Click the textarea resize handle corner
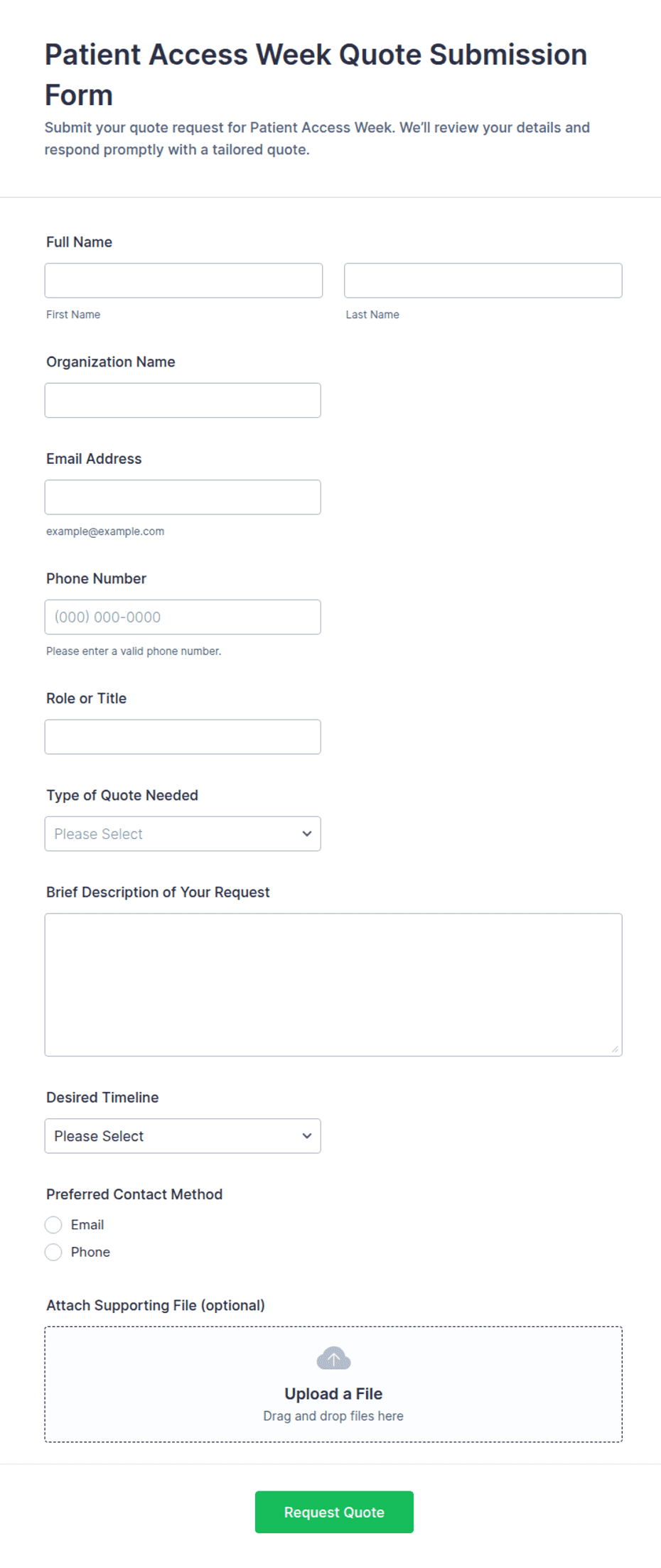 click(x=616, y=1049)
